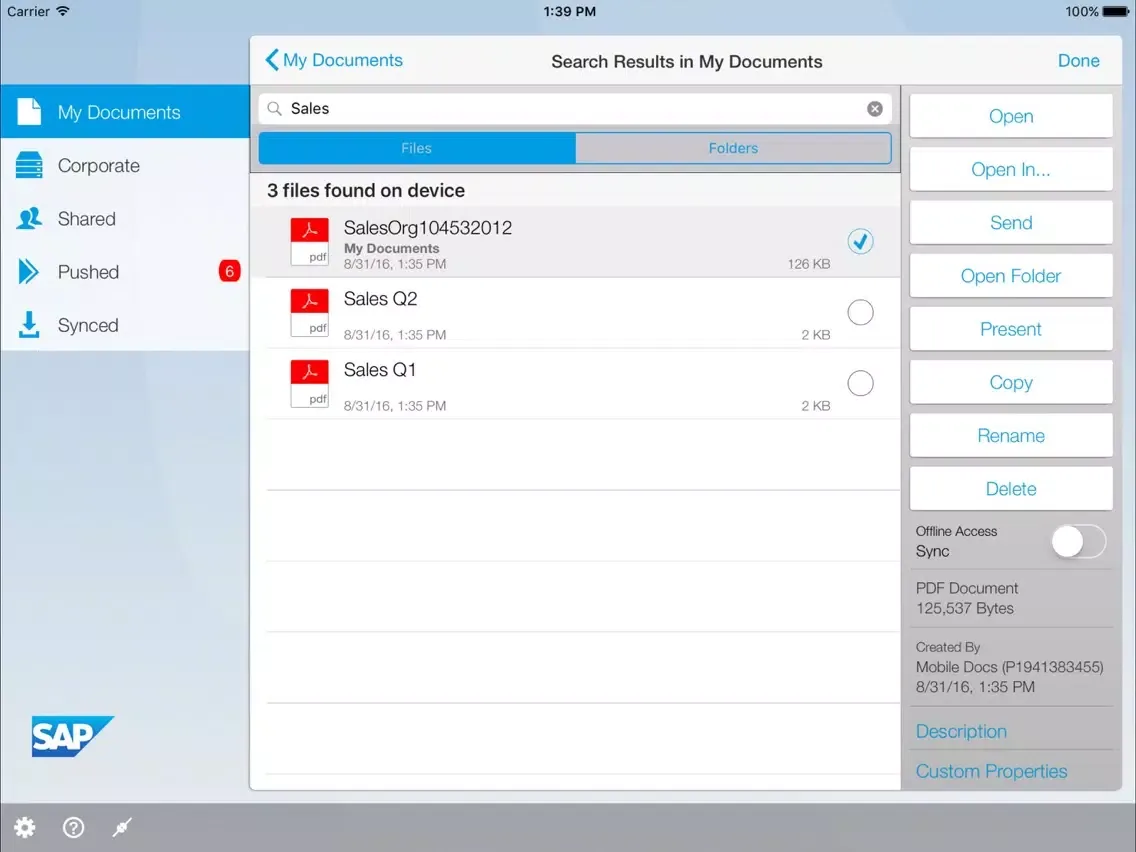Click the Open Folder button
The height and width of the screenshot is (852, 1136).
point(1011,276)
